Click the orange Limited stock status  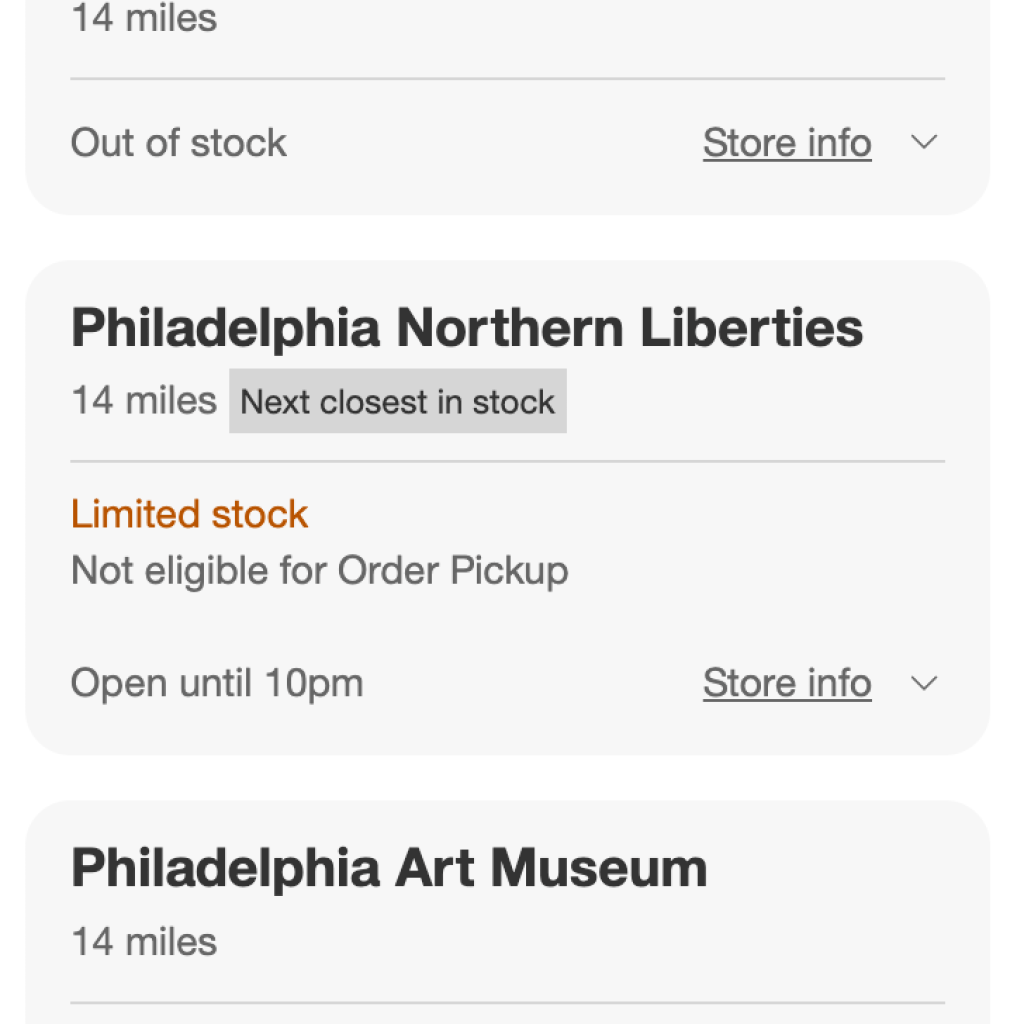coord(189,514)
